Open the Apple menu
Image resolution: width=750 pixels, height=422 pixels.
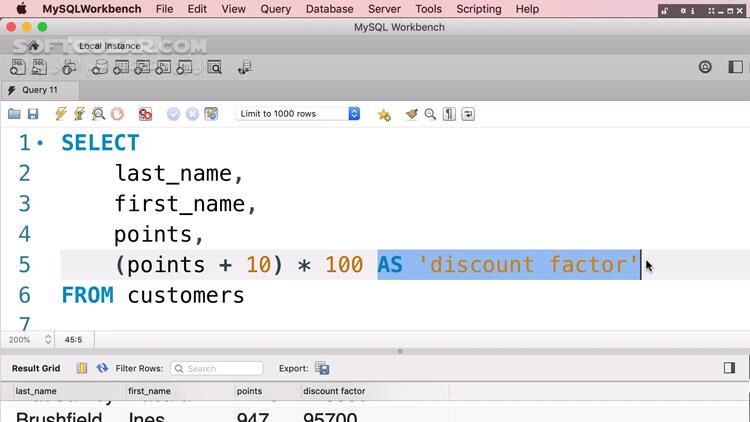click(x=20, y=9)
